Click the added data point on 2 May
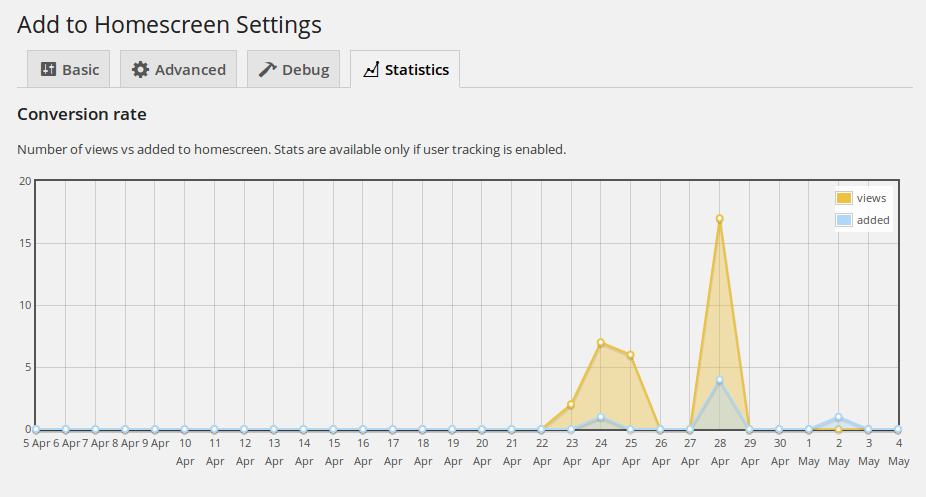The width and height of the screenshot is (926, 497). point(839,417)
